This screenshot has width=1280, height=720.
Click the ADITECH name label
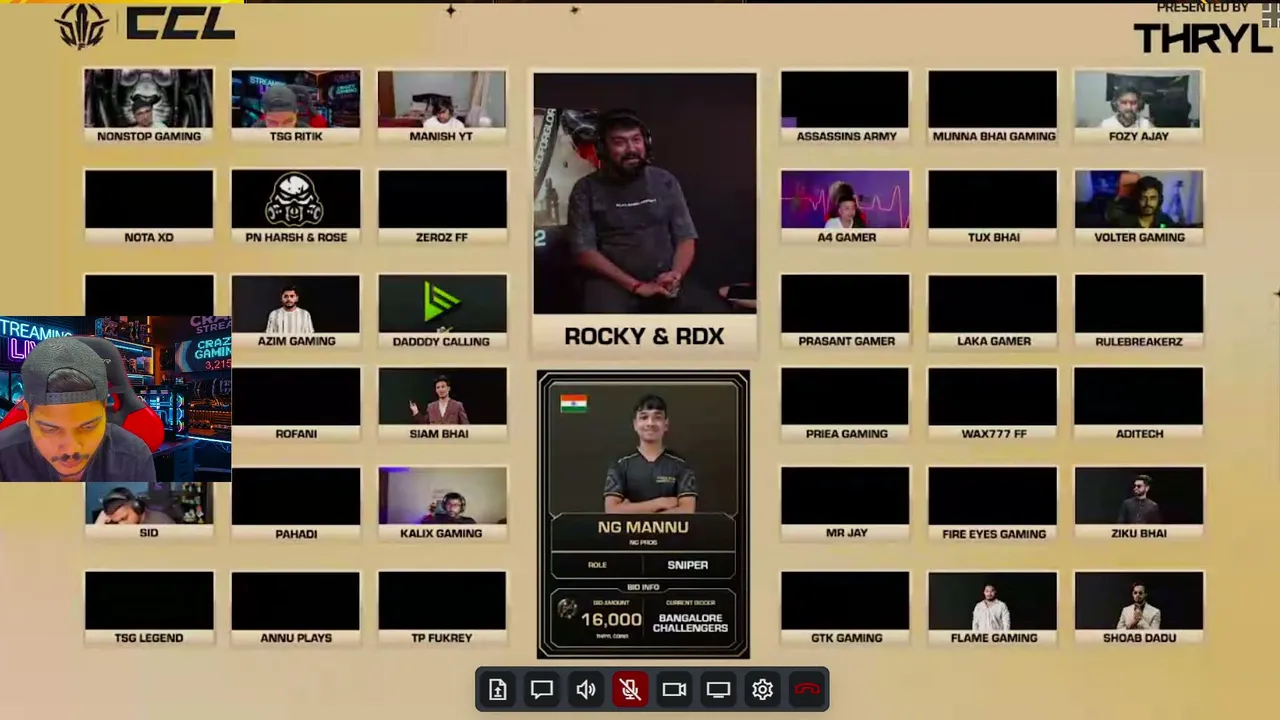(1139, 433)
